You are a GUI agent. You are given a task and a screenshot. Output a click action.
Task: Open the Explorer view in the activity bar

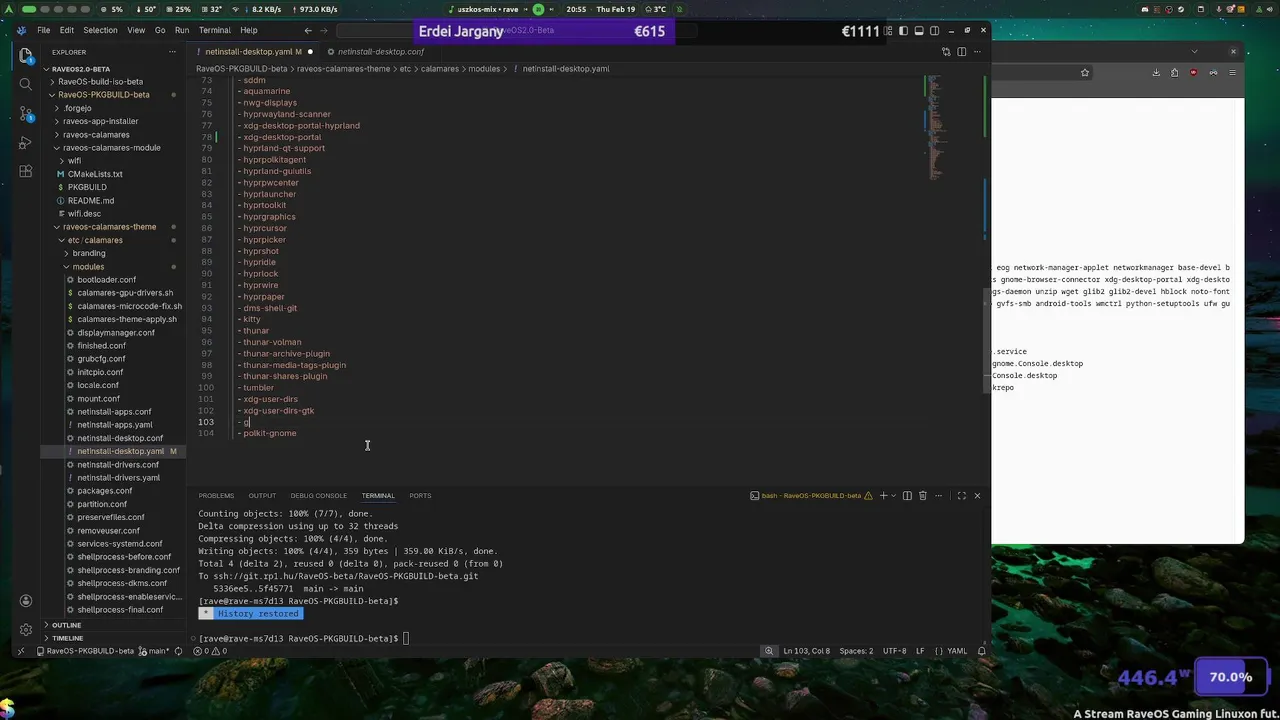click(x=26, y=56)
